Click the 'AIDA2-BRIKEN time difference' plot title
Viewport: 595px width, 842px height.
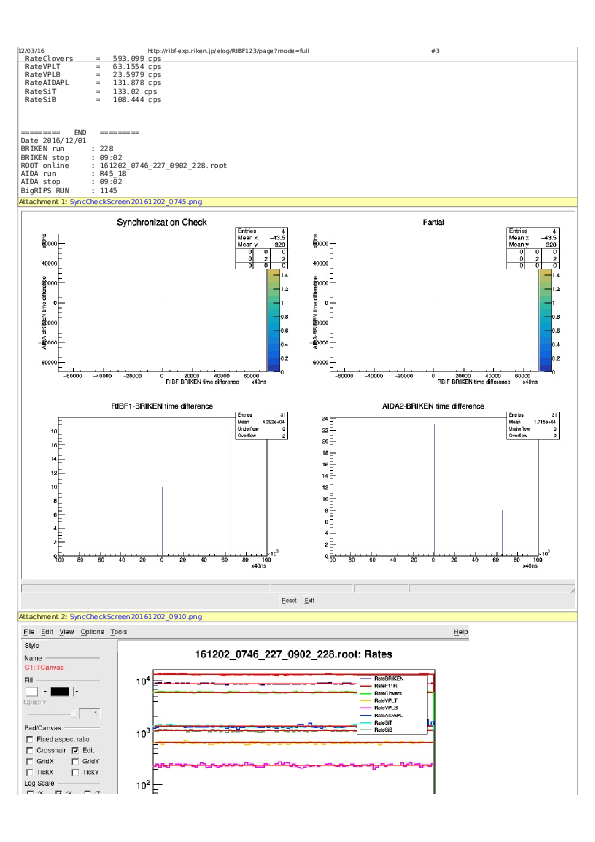pos(433,407)
